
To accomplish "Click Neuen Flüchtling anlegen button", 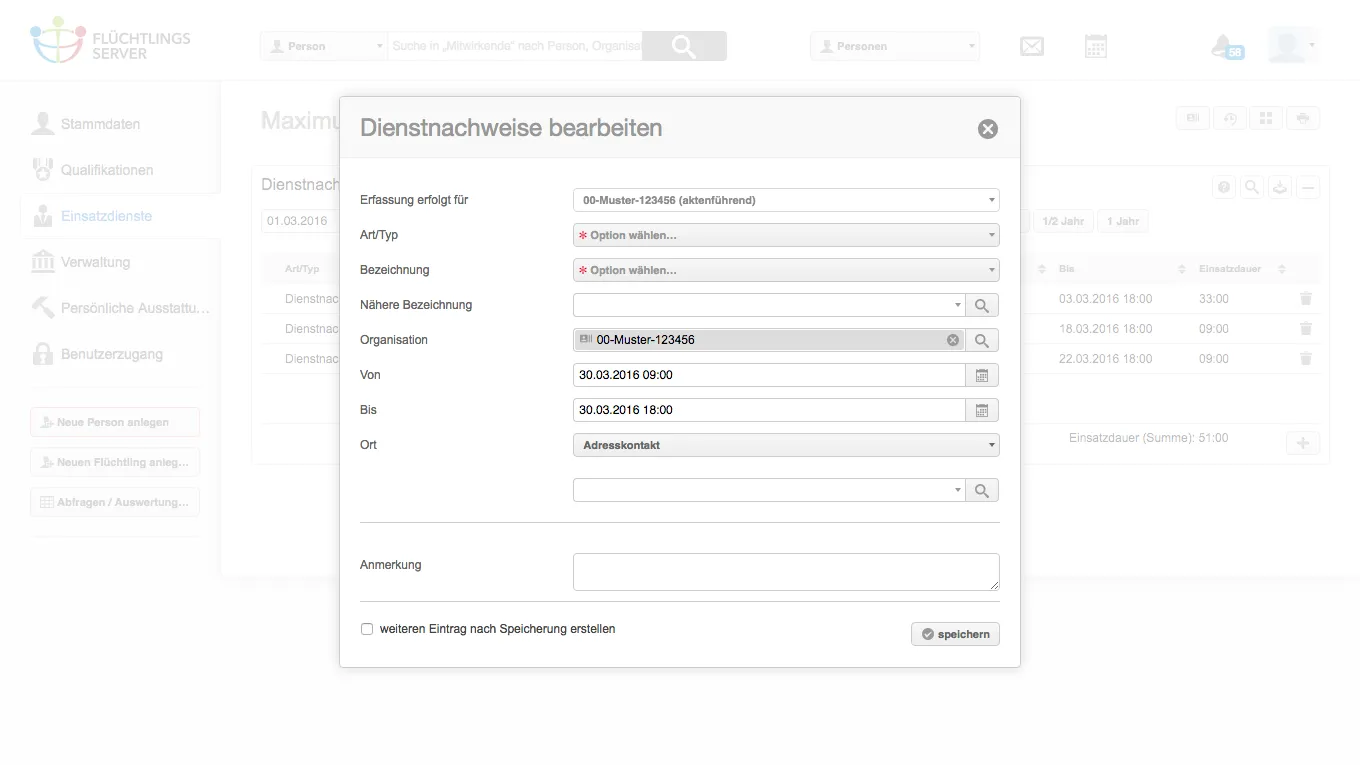I will (115, 462).
